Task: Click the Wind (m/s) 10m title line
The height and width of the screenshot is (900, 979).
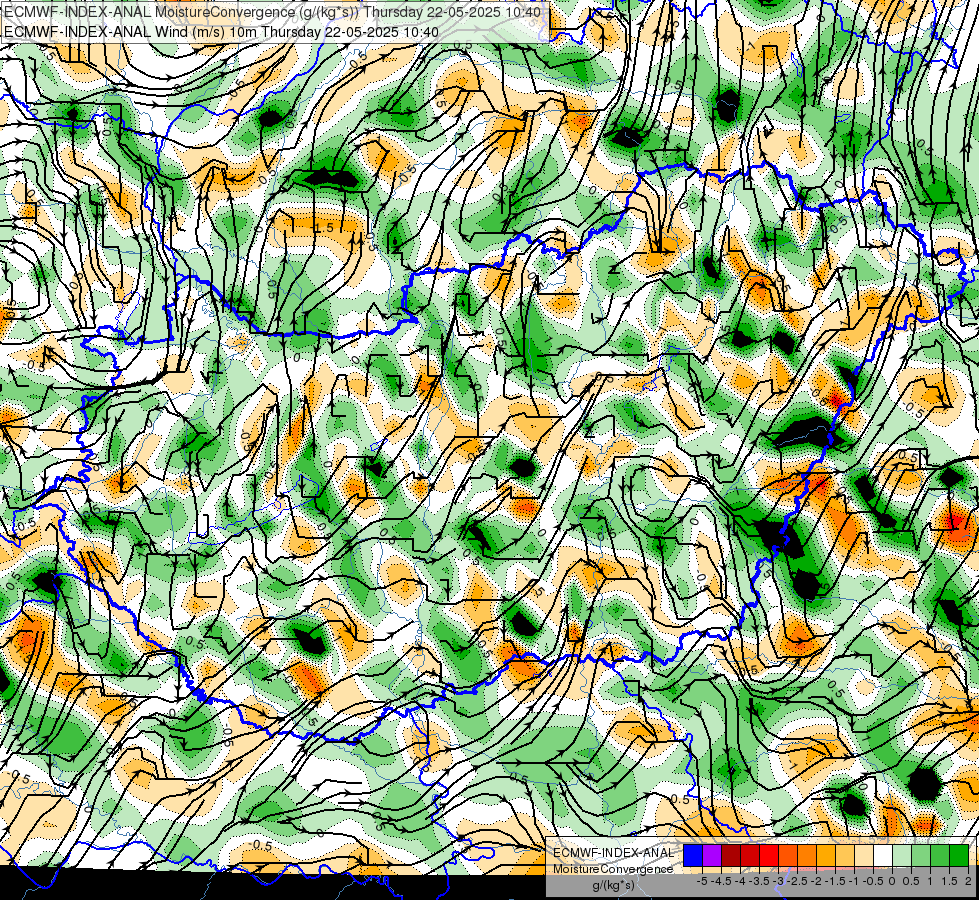Action: click(221, 32)
